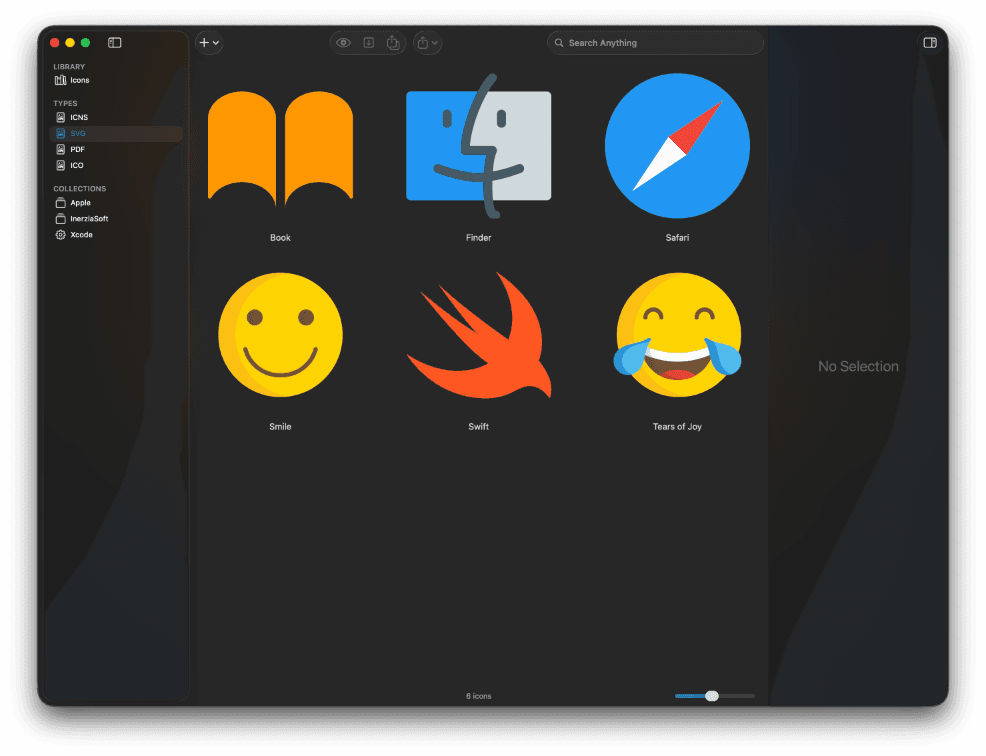
Task: Adjust the zoom slider at the bottom
Action: [x=711, y=695]
